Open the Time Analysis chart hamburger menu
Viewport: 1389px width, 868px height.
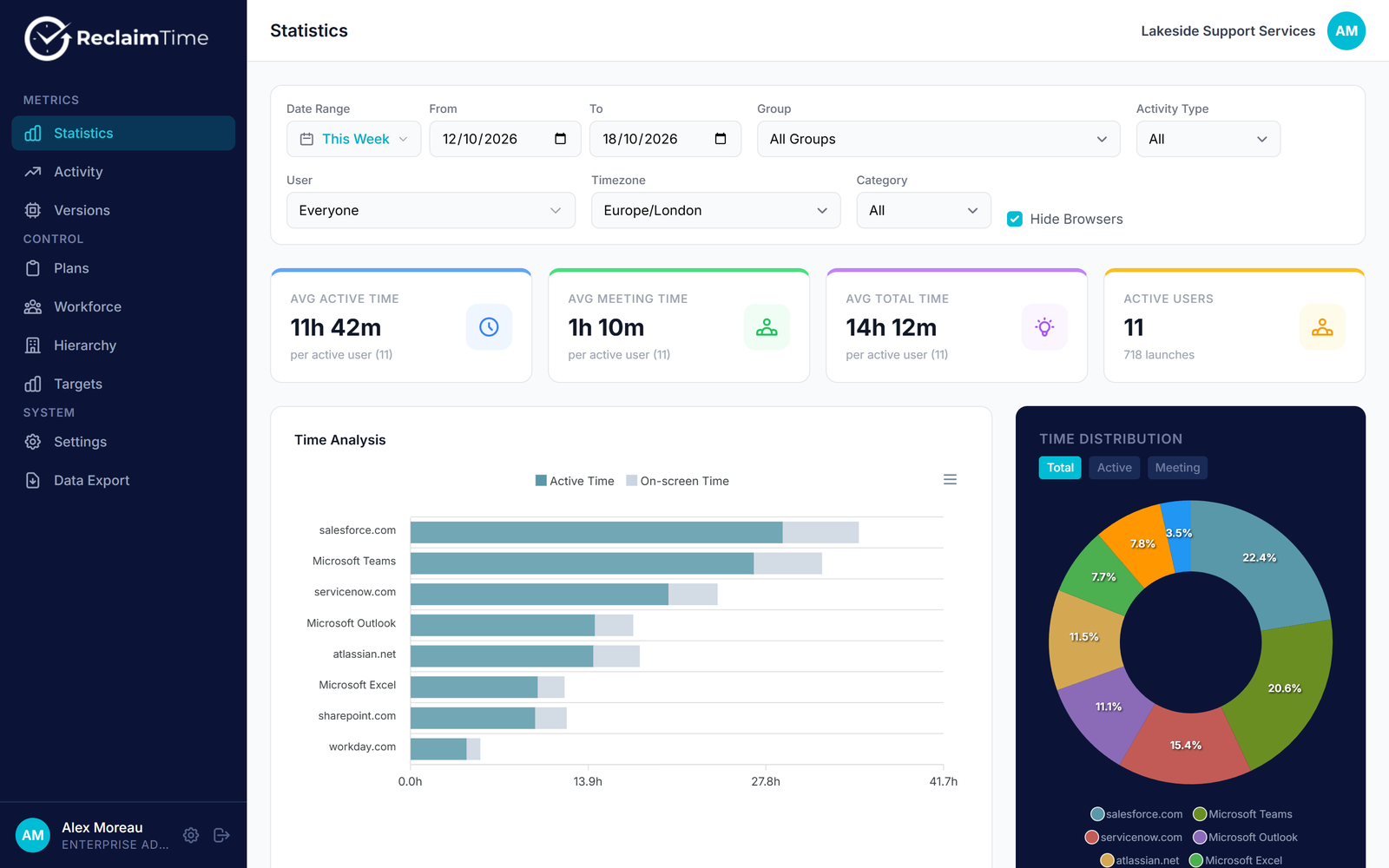(950, 479)
